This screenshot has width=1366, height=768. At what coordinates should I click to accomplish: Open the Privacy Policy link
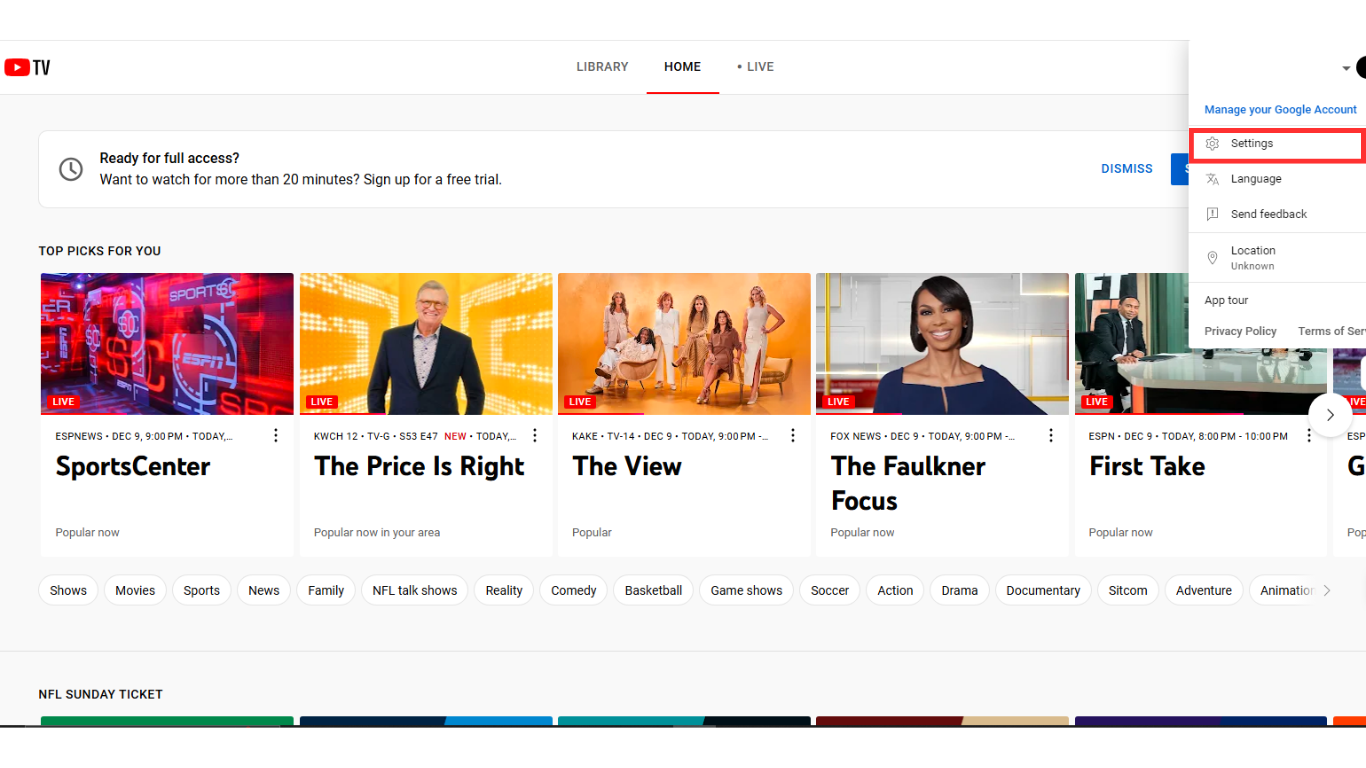1240,331
